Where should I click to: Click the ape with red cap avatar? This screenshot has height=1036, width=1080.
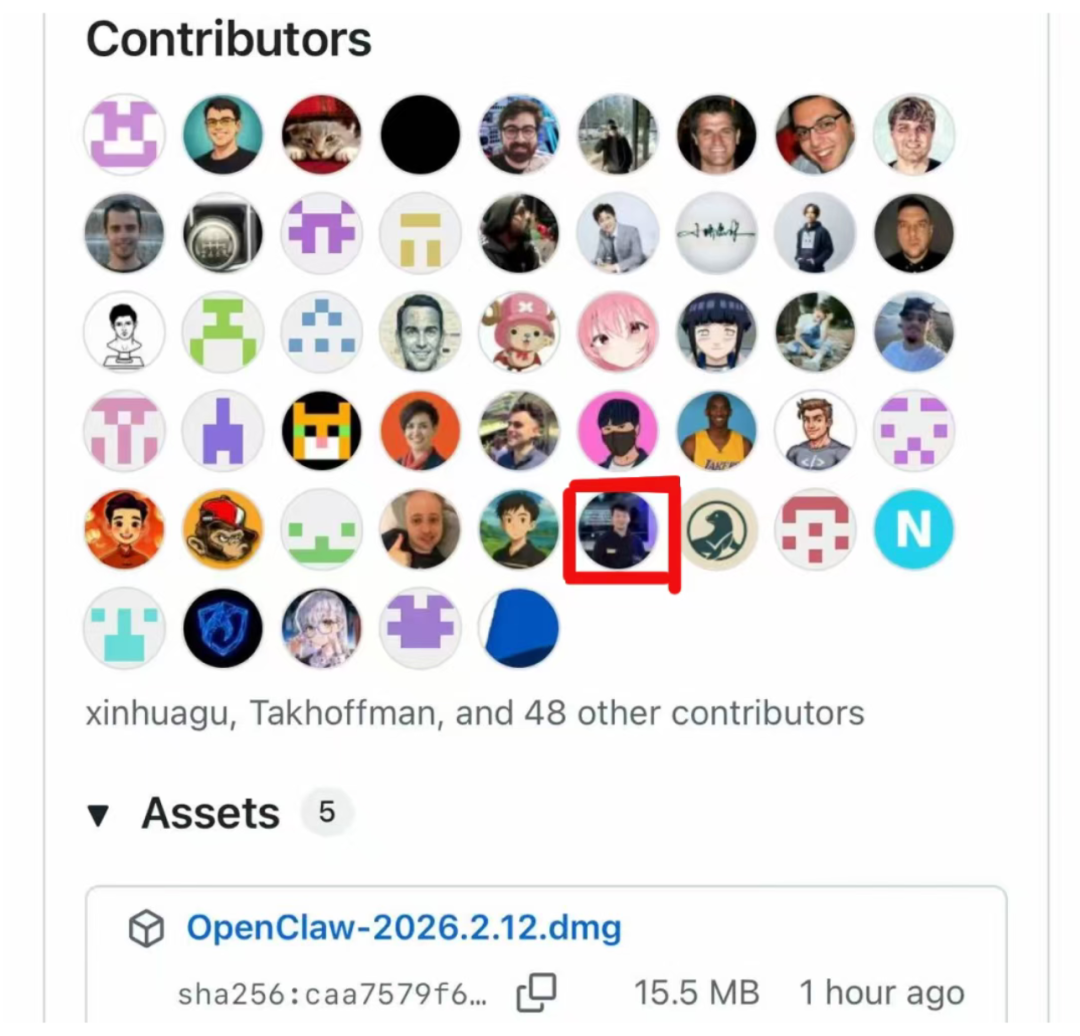pyautogui.click(x=223, y=530)
